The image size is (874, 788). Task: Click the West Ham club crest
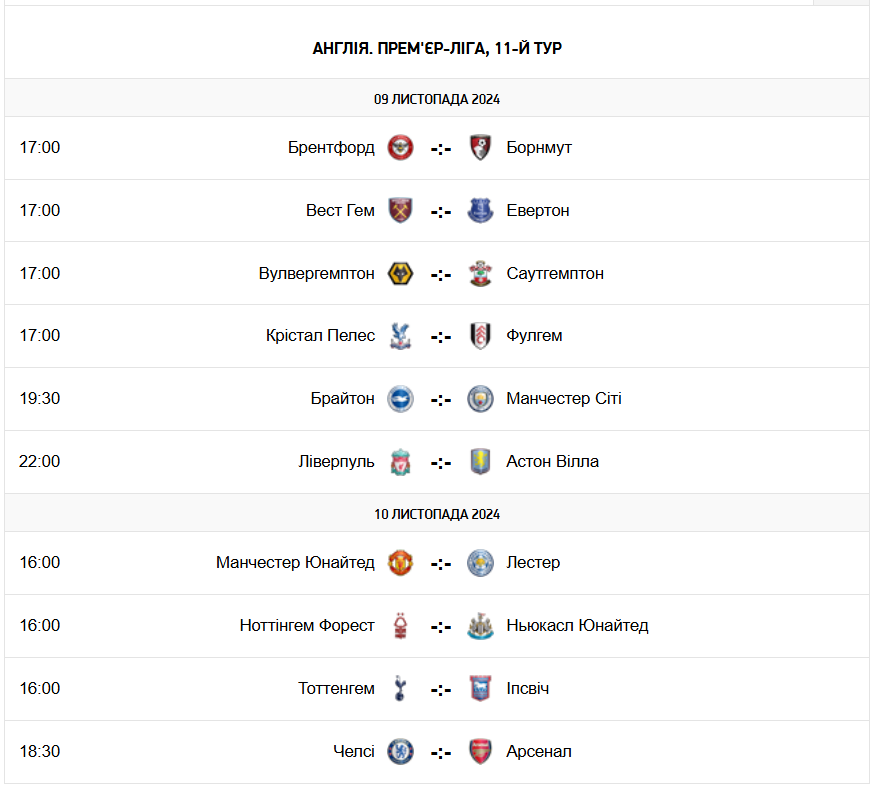point(401,211)
